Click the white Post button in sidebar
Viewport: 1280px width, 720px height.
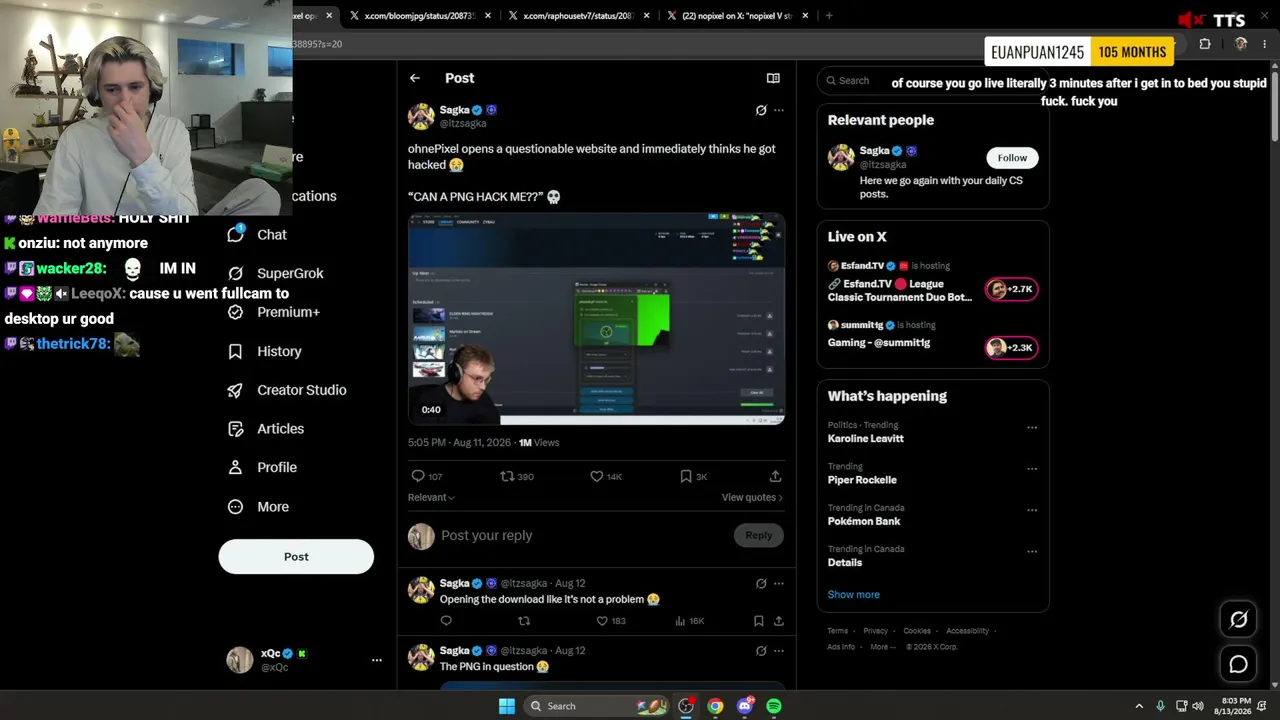pyautogui.click(x=296, y=557)
